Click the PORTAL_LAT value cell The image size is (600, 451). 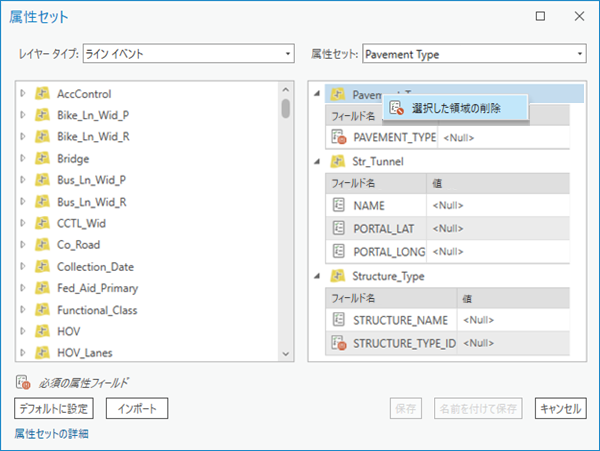point(498,228)
